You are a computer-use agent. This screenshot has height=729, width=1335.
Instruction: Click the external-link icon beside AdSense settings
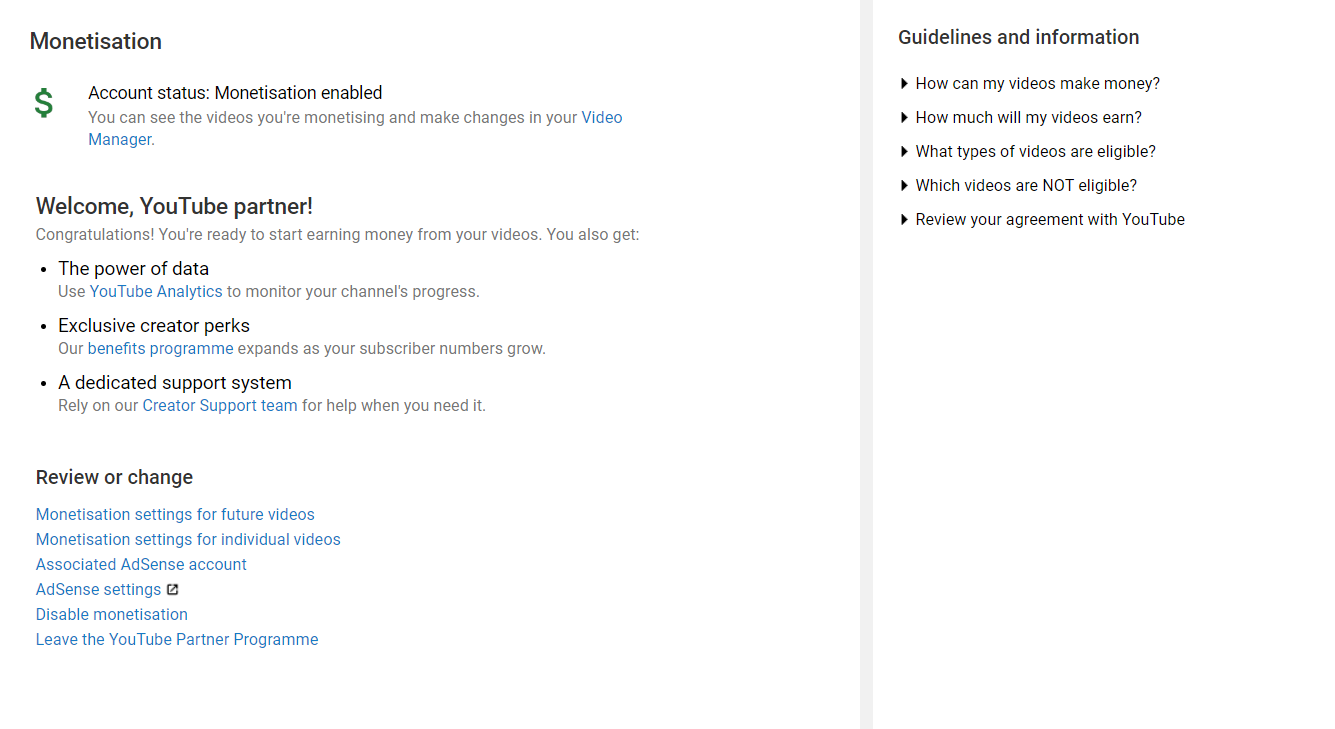[173, 590]
